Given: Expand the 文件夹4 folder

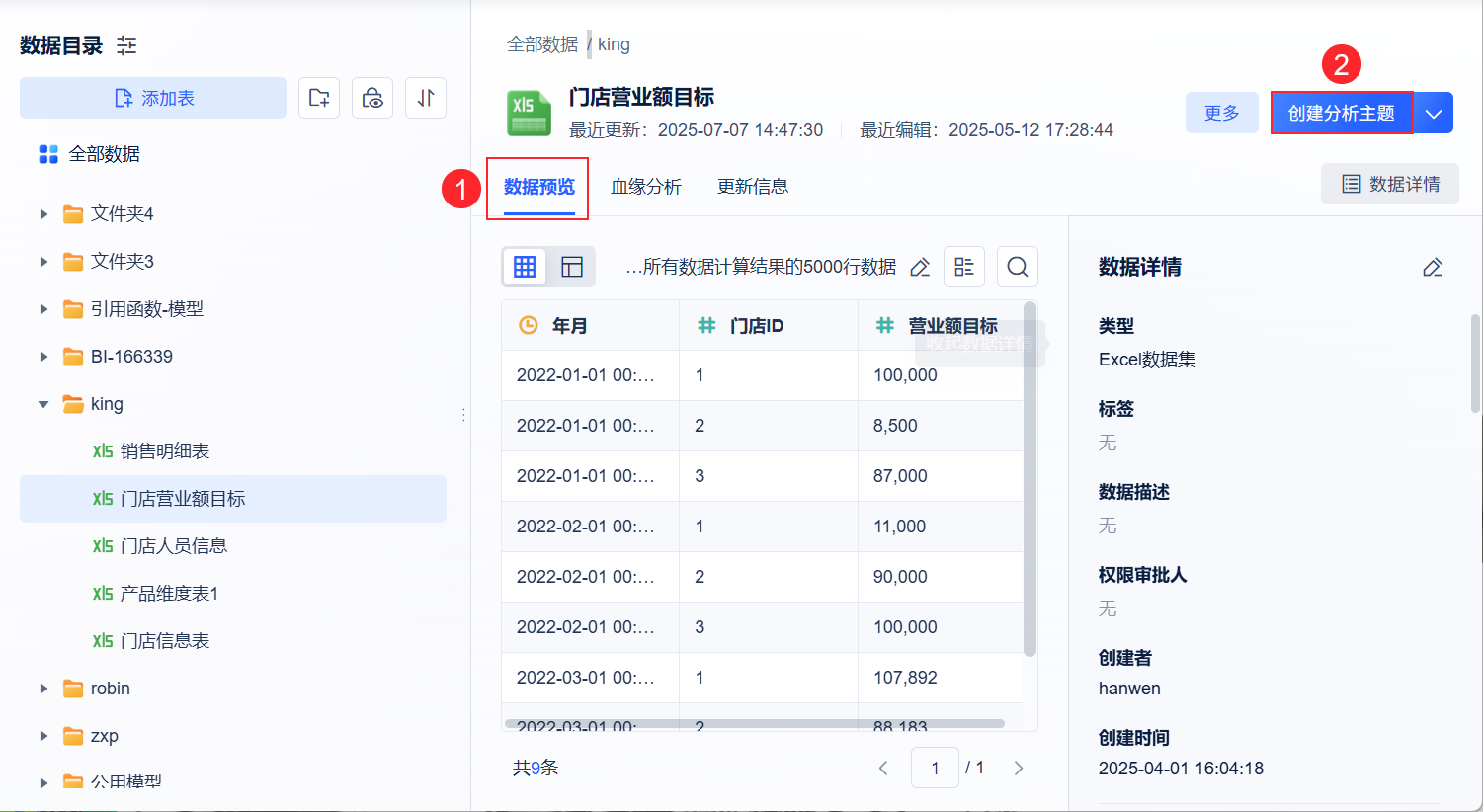Looking at the screenshot, I should pos(43,214).
